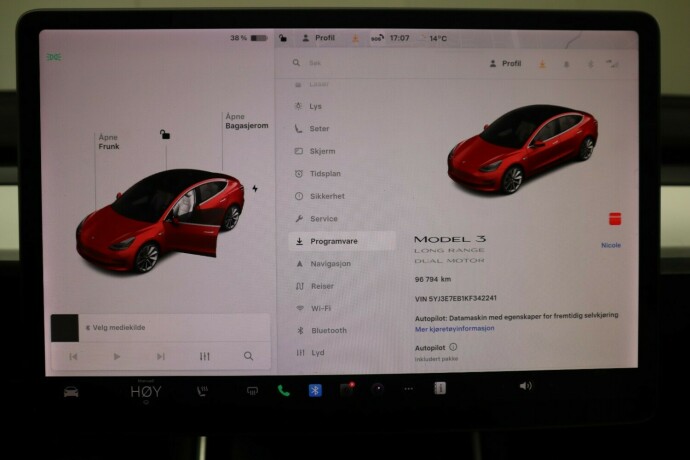
Task: Activate the defrost icon in bottom bar
Action: coord(252,390)
